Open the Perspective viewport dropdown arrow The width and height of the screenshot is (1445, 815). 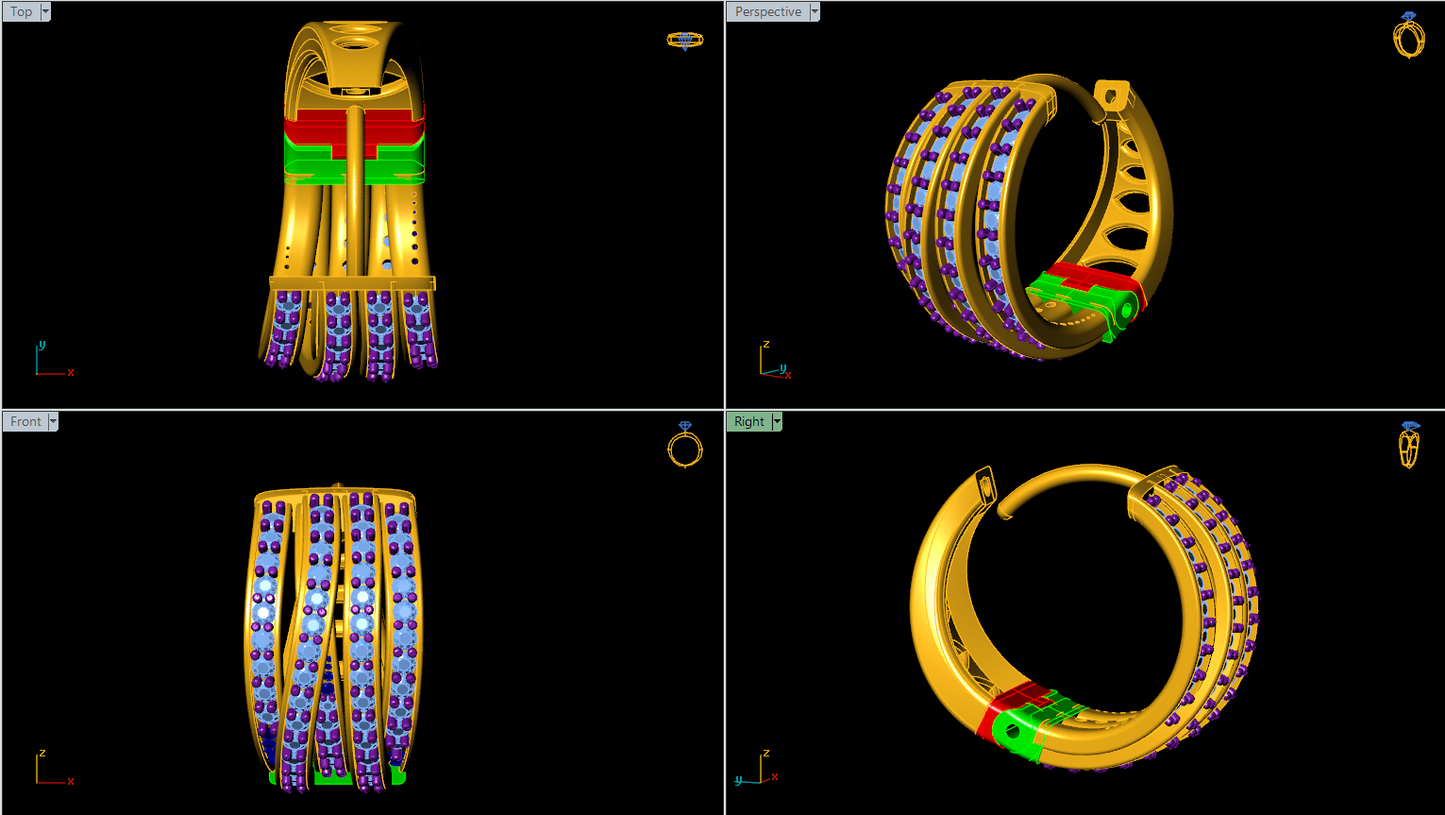pos(814,12)
